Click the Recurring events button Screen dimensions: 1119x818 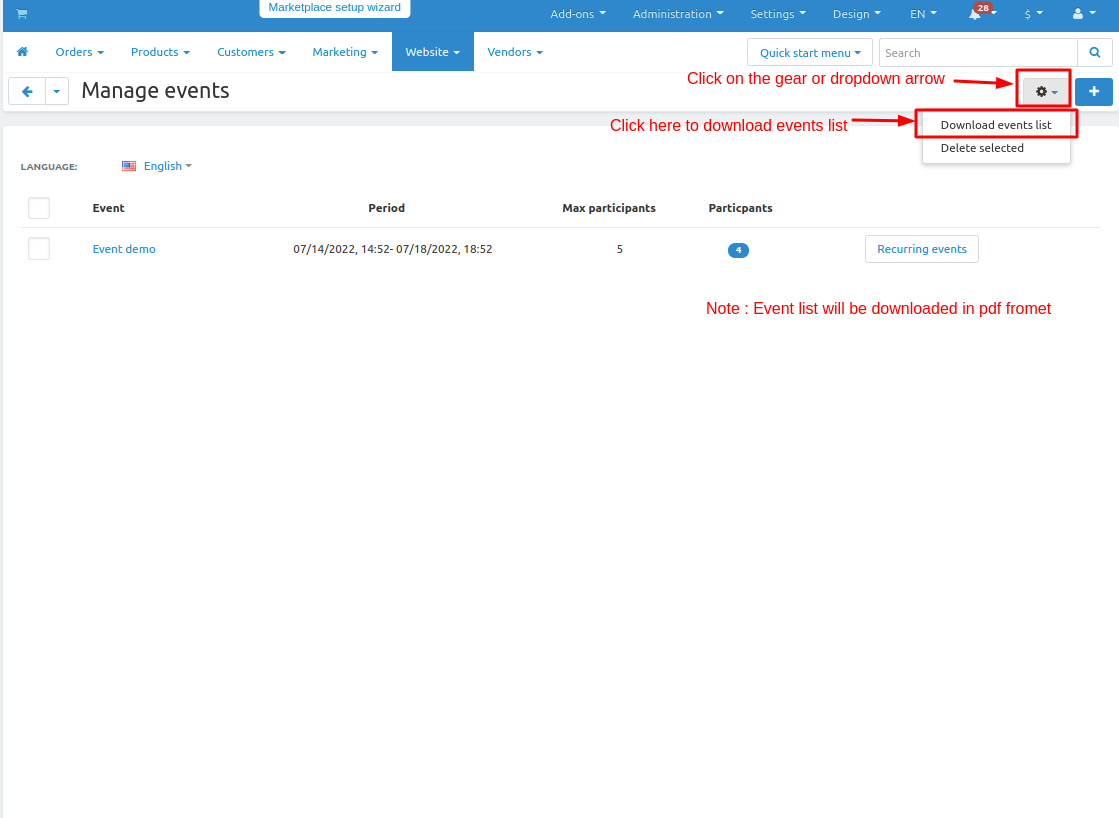pyautogui.click(x=921, y=249)
